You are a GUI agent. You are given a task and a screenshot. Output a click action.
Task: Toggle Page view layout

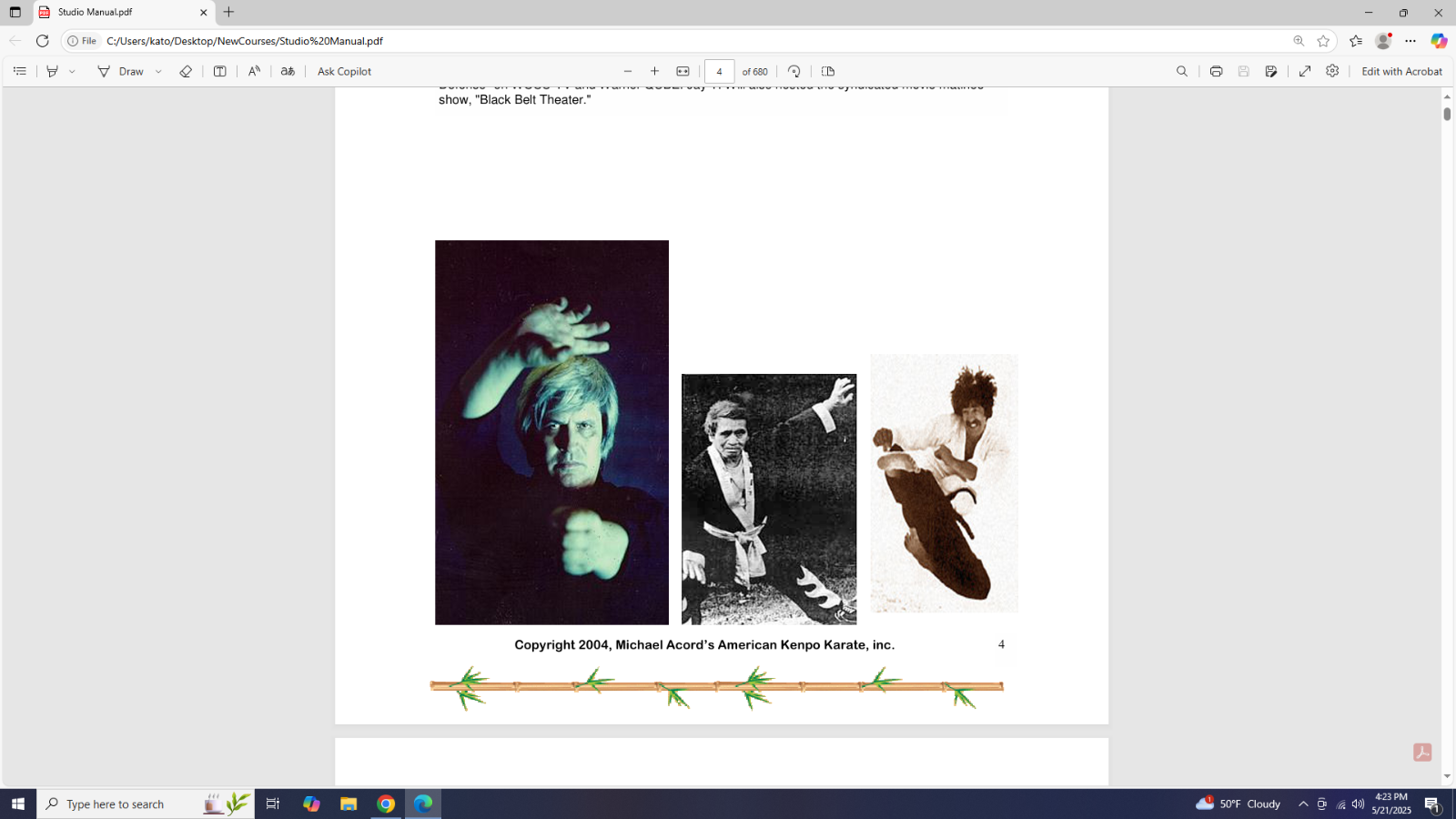click(828, 71)
